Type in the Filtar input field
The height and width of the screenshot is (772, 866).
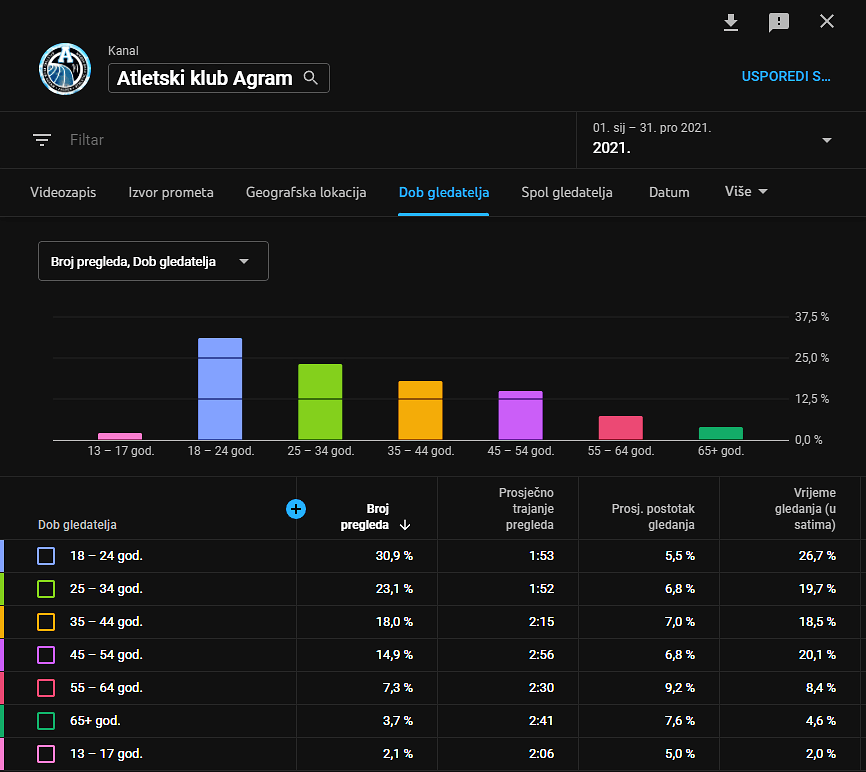(300, 140)
